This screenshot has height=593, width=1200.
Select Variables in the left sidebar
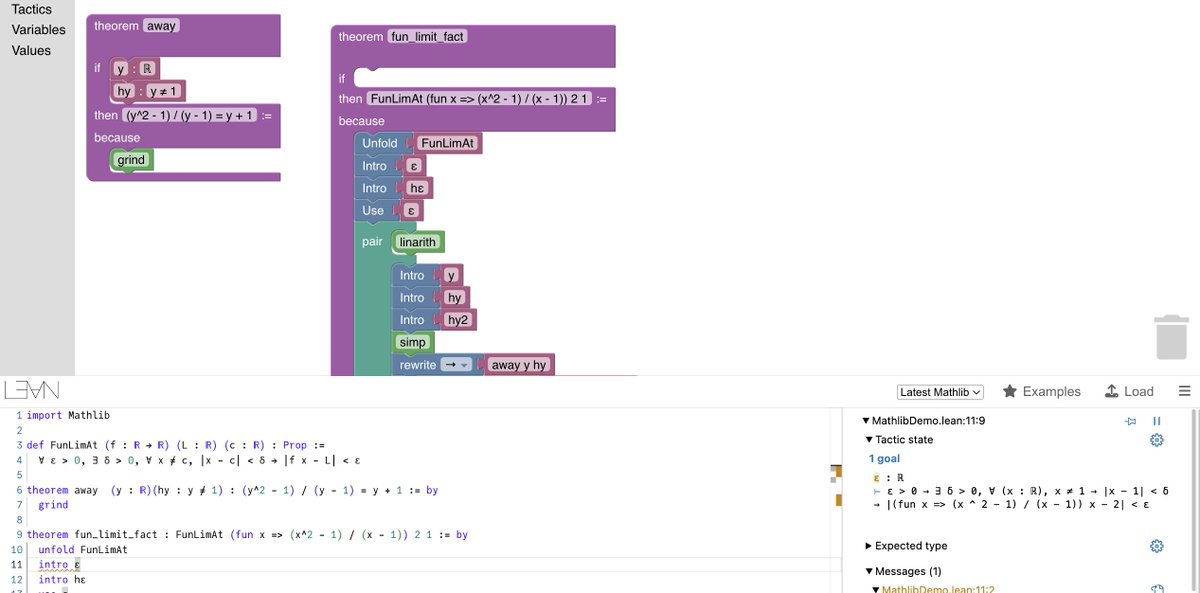click(x=38, y=29)
